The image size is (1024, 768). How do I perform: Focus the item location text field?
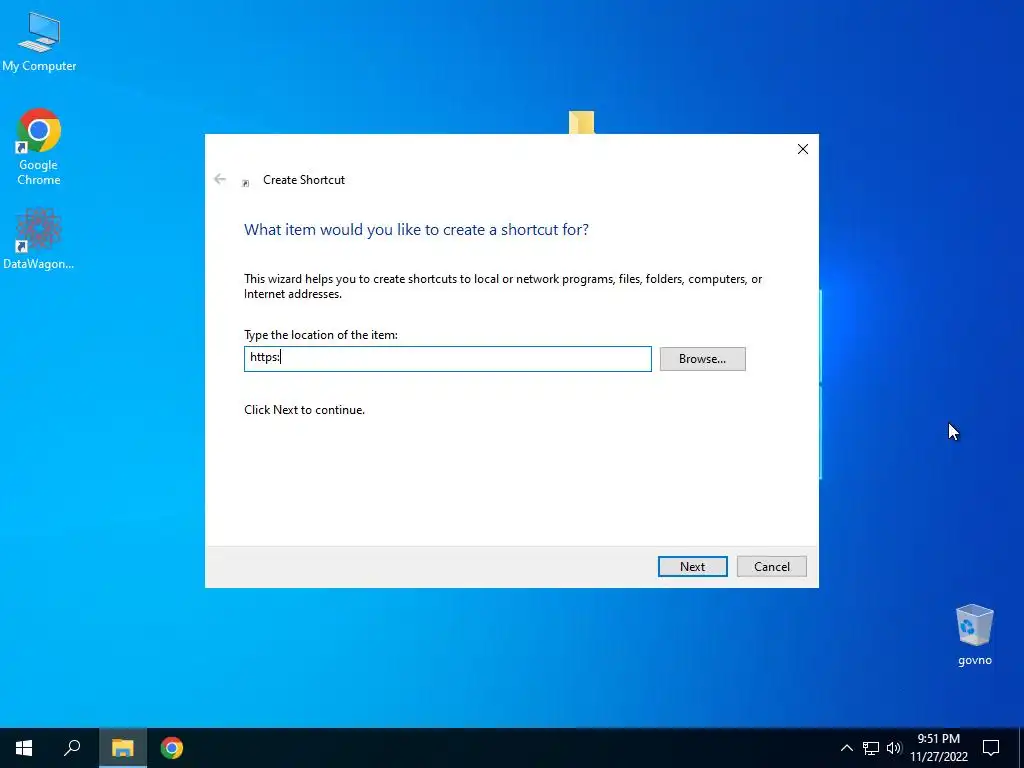coord(447,359)
